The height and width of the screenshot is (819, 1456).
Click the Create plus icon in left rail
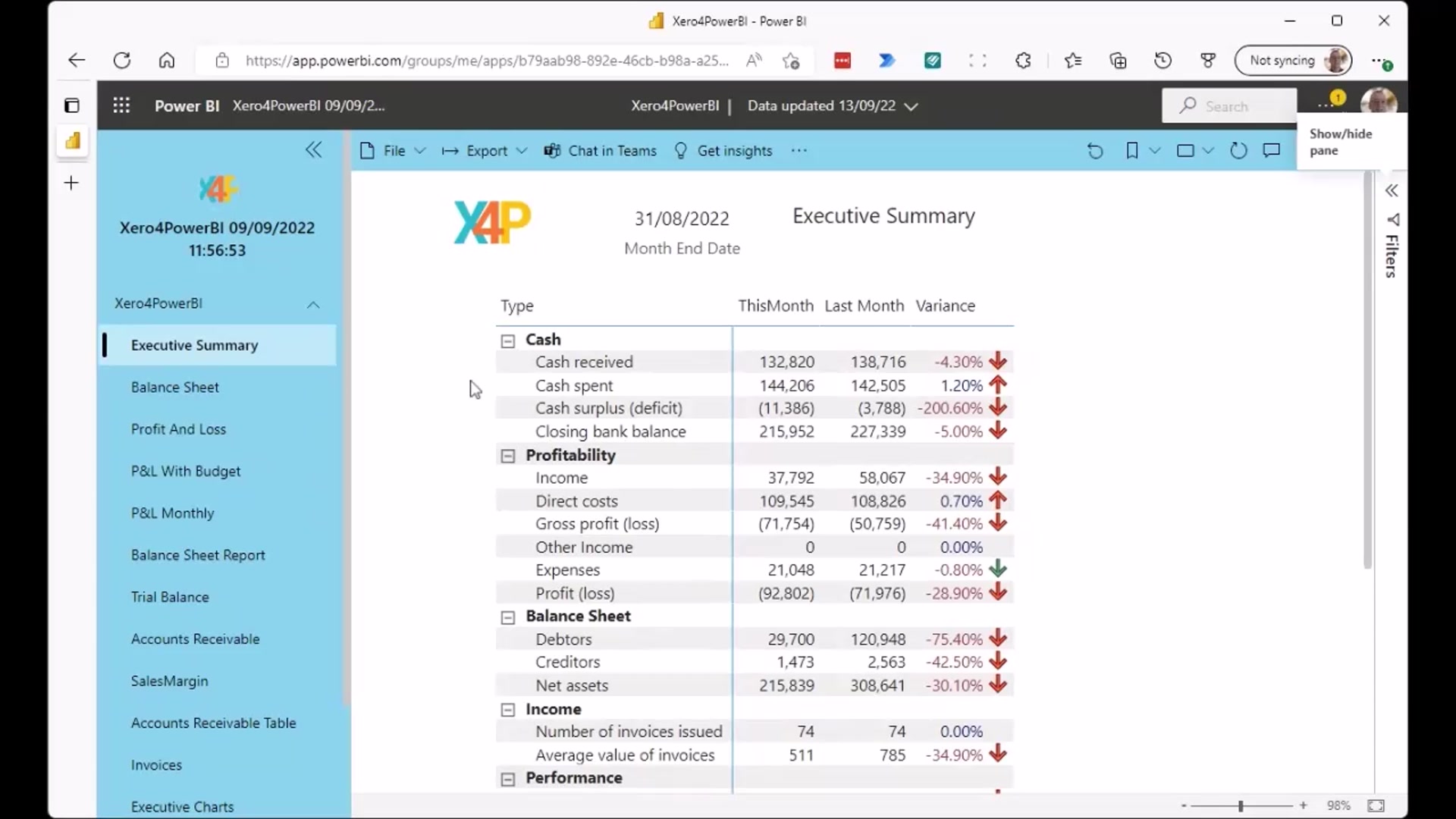click(71, 183)
